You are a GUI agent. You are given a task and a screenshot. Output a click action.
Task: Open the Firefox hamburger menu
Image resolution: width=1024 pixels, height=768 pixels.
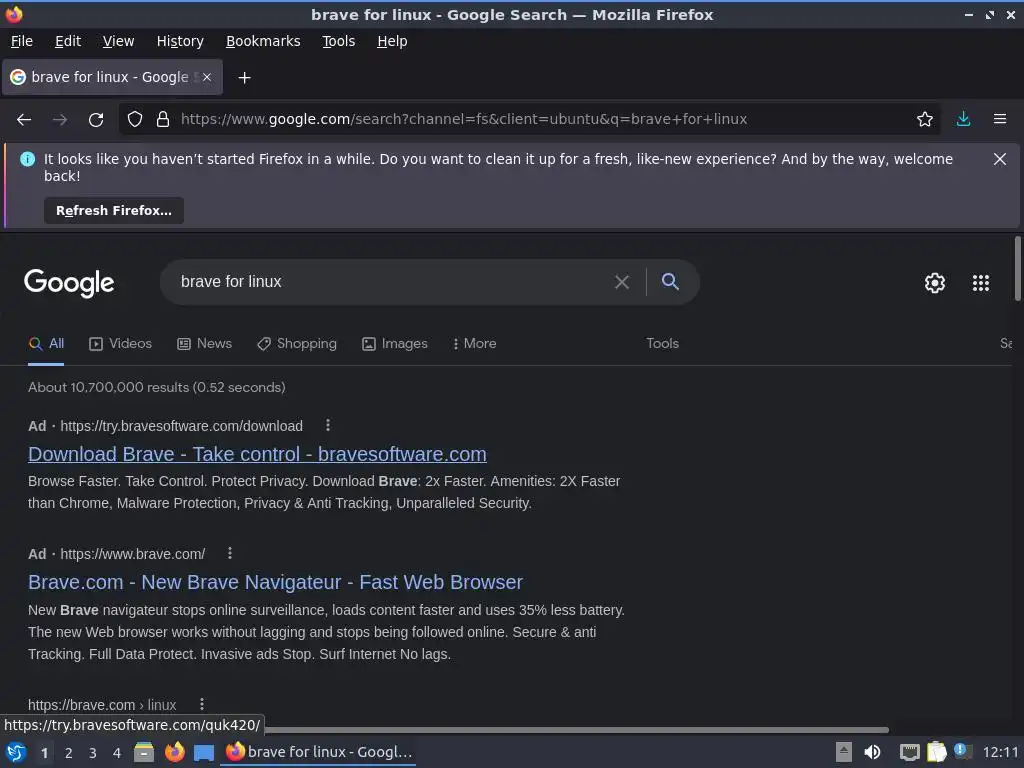(x=999, y=120)
